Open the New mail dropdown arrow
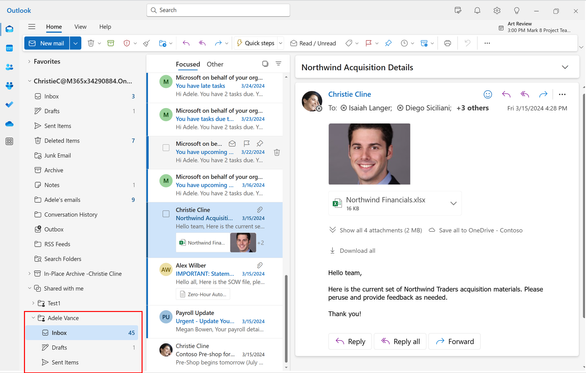586x373 pixels. pos(75,43)
